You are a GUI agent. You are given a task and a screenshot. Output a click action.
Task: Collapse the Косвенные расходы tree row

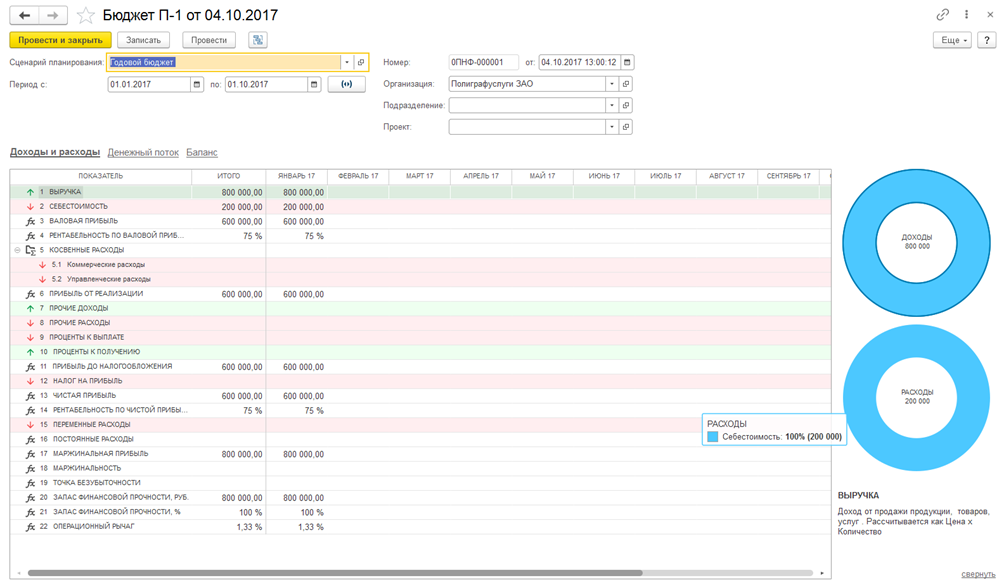pos(17,250)
